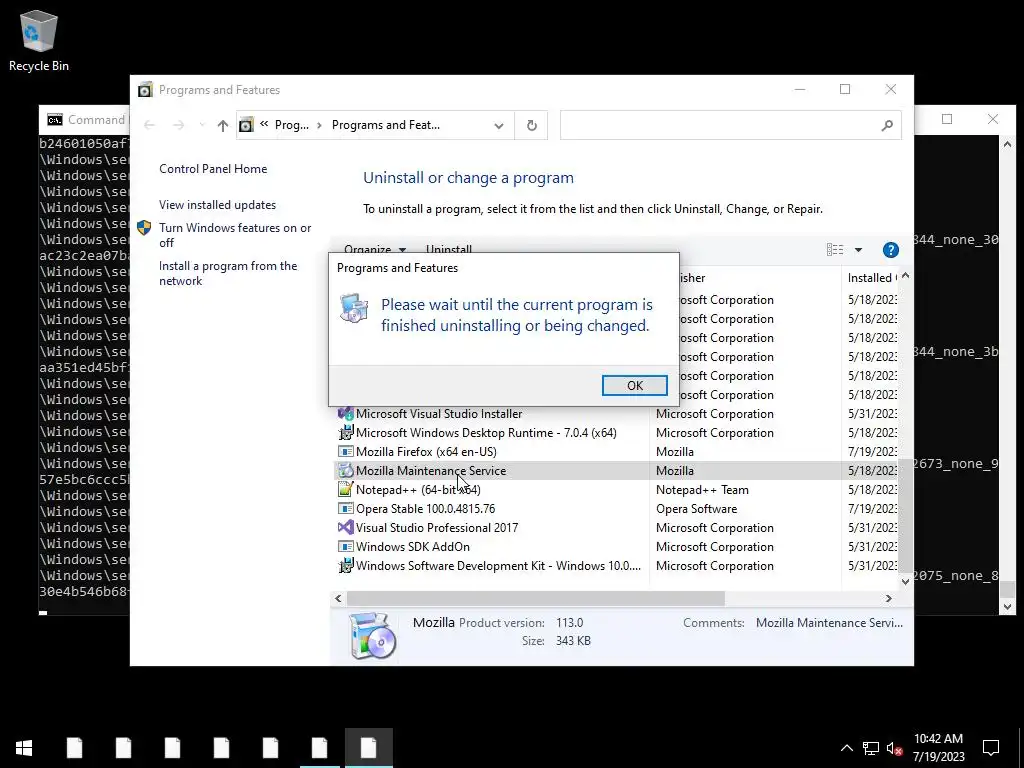Select Visual Studio Professional 2017 entry
This screenshot has width=1024, height=768.
pyautogui.click(x=437, y=528)
